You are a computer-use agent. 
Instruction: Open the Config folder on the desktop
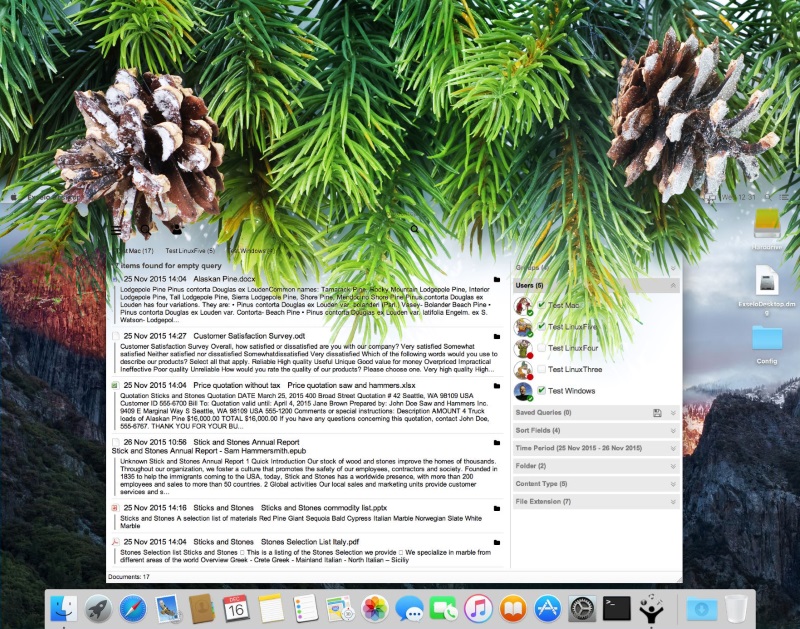point(767,338)
